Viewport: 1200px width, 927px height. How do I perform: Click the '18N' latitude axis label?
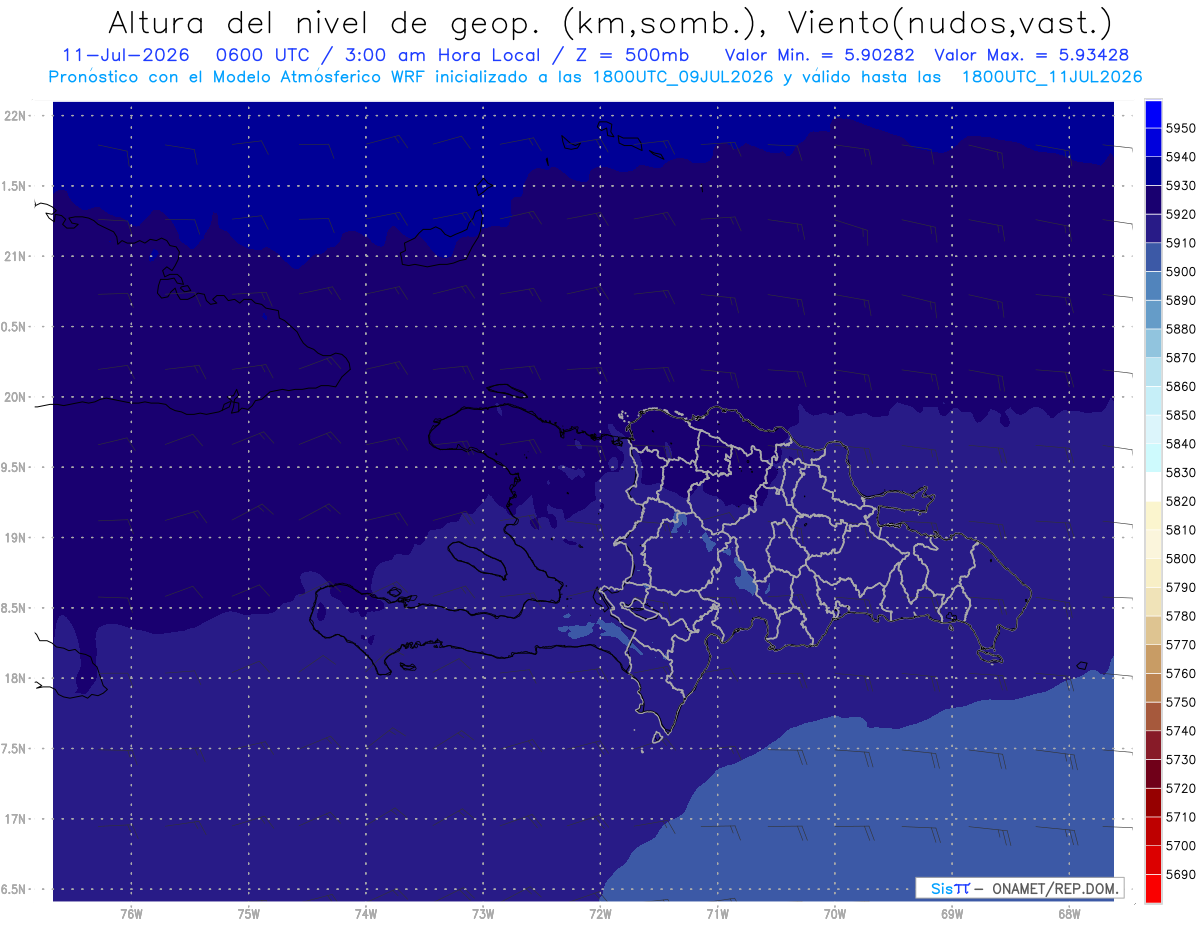14,678
